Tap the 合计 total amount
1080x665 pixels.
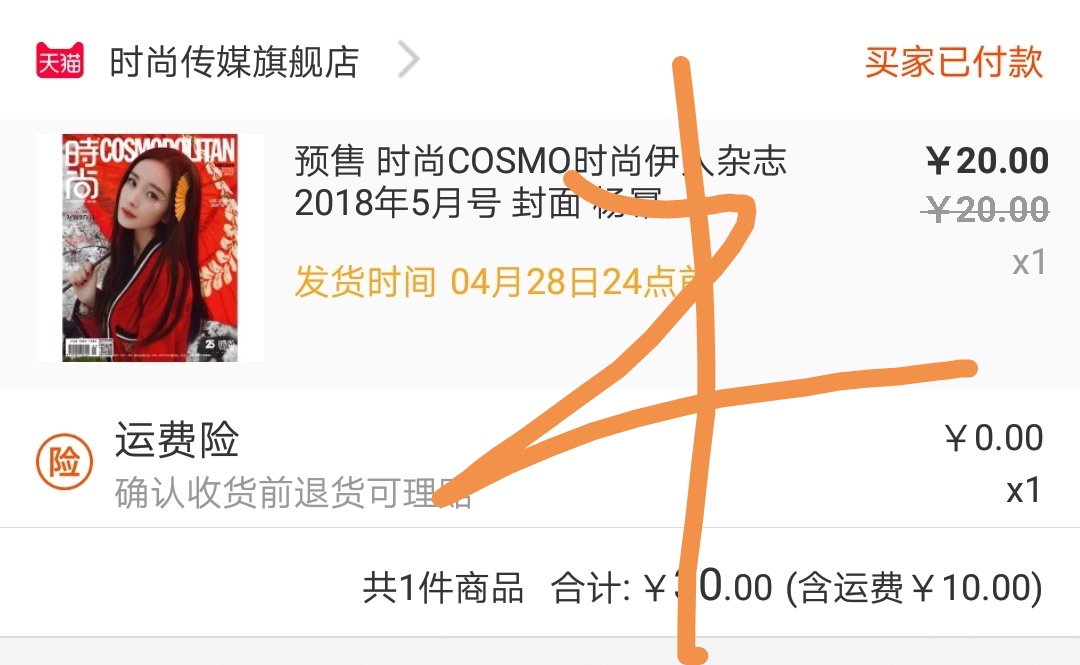[x=661, y=588]
